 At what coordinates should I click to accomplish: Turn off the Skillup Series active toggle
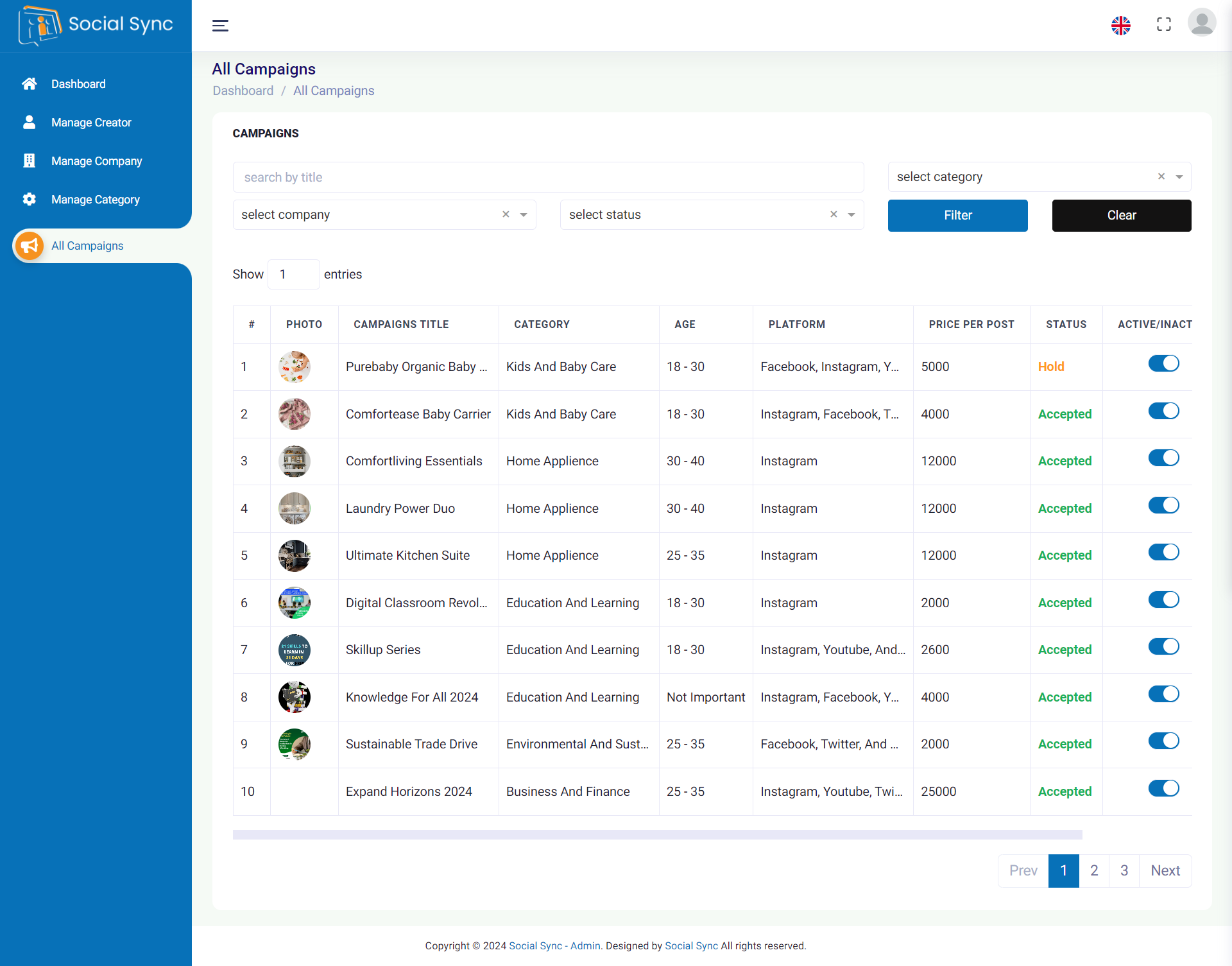[1163, 646]
